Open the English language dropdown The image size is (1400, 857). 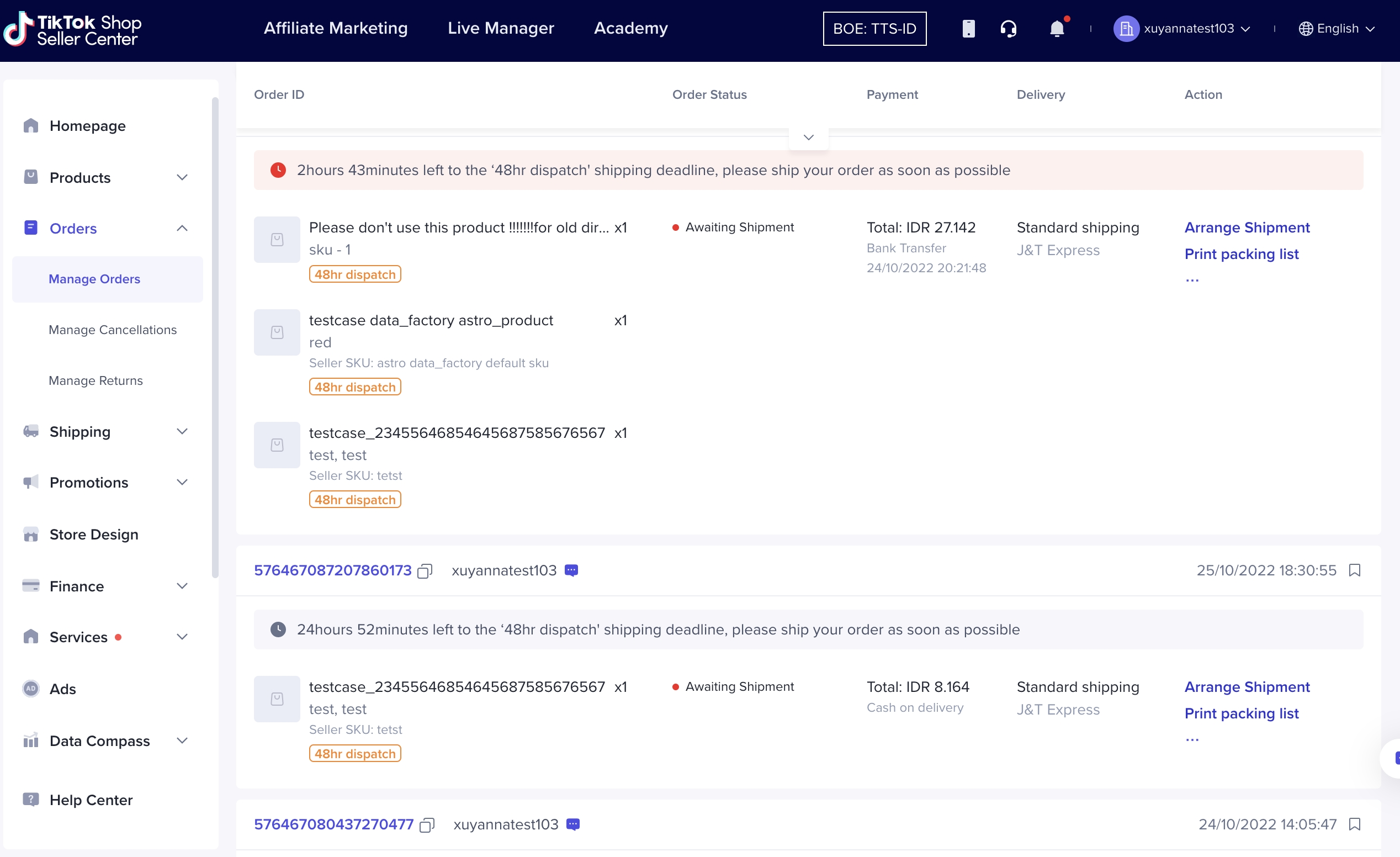[x=1337, y=28]
